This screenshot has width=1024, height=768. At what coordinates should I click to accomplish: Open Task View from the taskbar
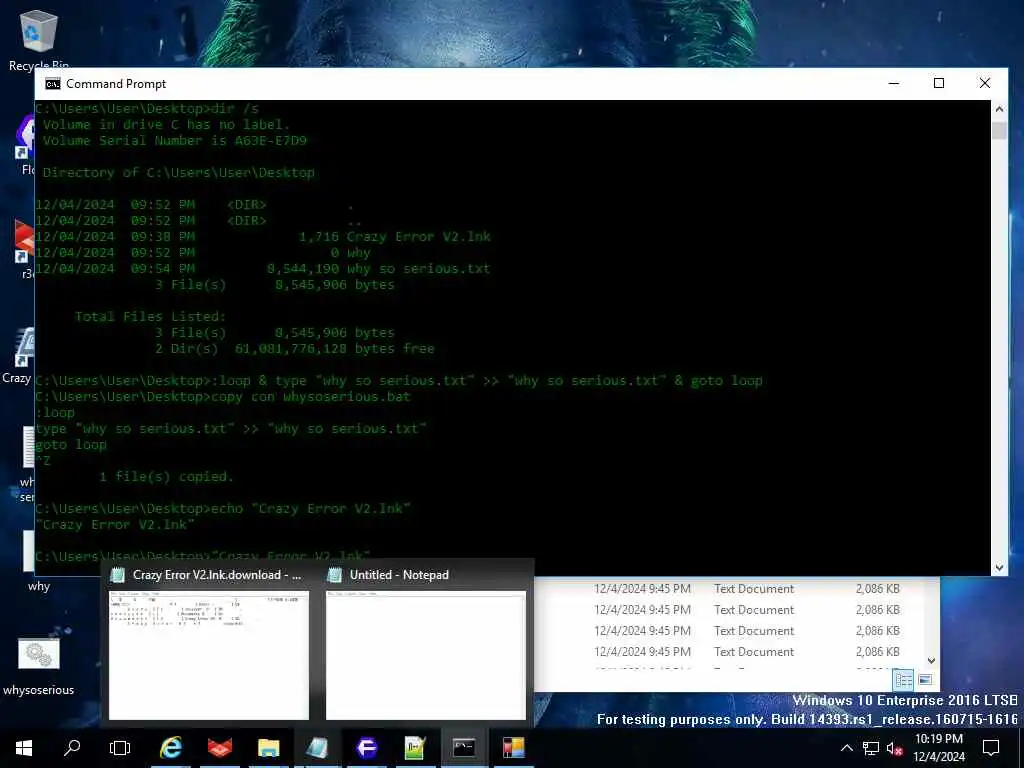click(x=120, y=748)
